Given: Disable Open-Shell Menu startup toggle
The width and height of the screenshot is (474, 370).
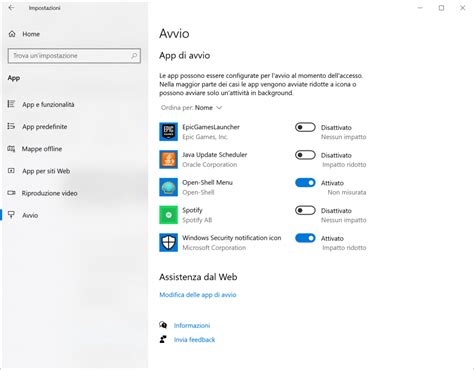Looking at the screenshot, I should coord(305,183).
